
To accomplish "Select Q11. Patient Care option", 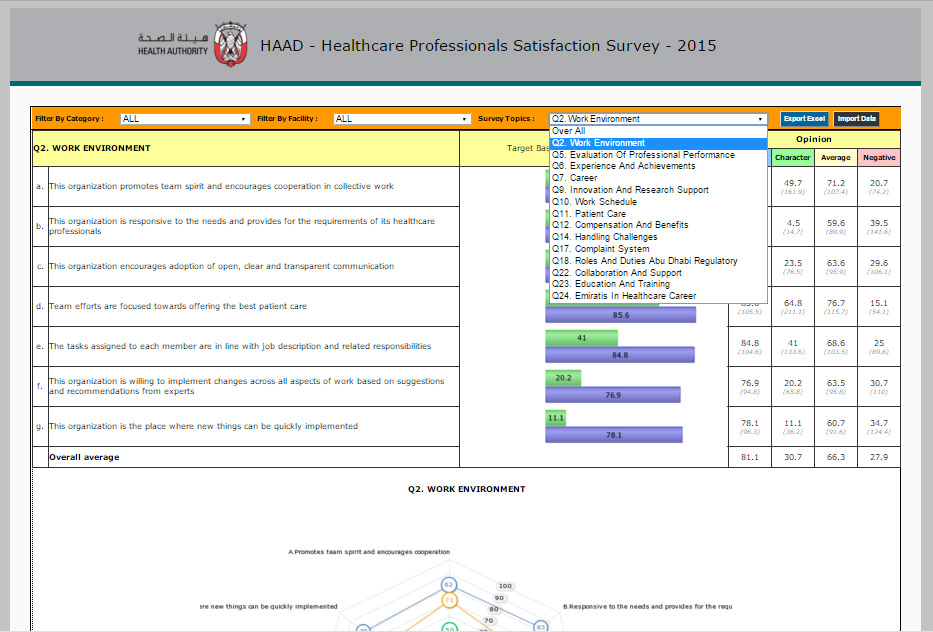I will pos(658,214).
